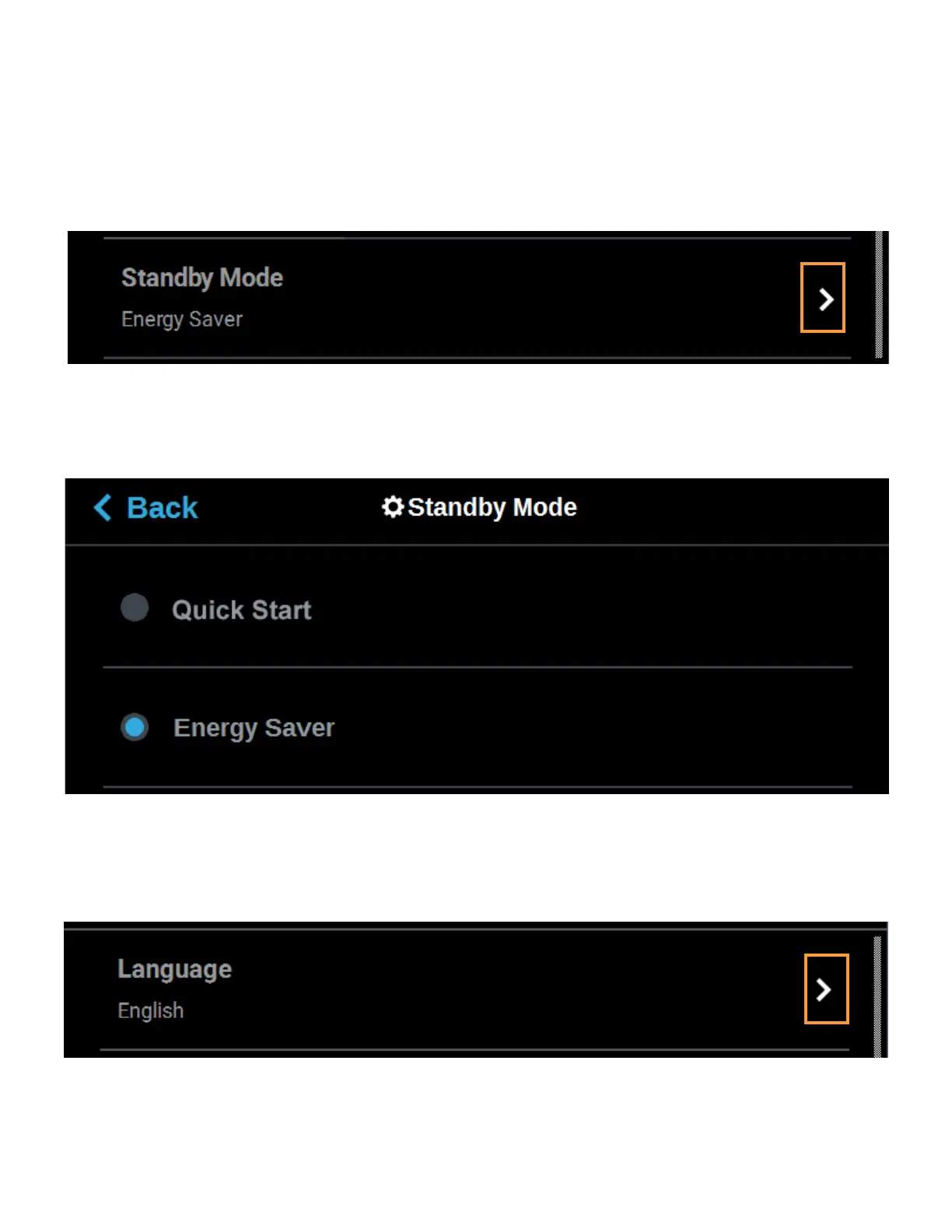Click the Standby Mode page header title
Screen dimensions: 952x1232
click(x=492, y=507)
